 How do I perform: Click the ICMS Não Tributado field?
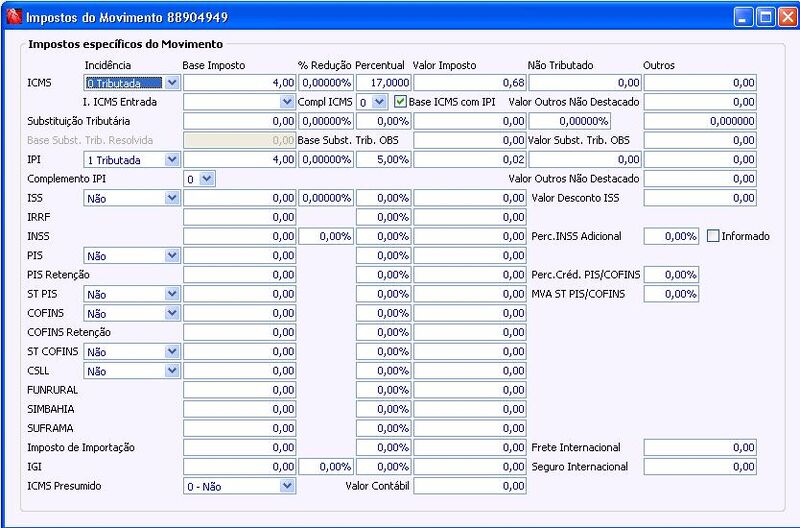coord(585,83)
